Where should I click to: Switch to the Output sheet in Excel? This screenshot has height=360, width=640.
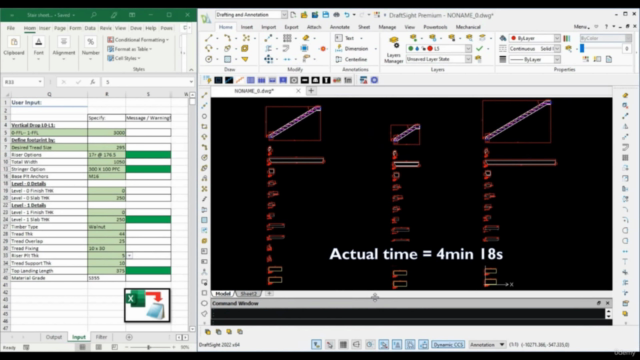[x=53, y=337]
